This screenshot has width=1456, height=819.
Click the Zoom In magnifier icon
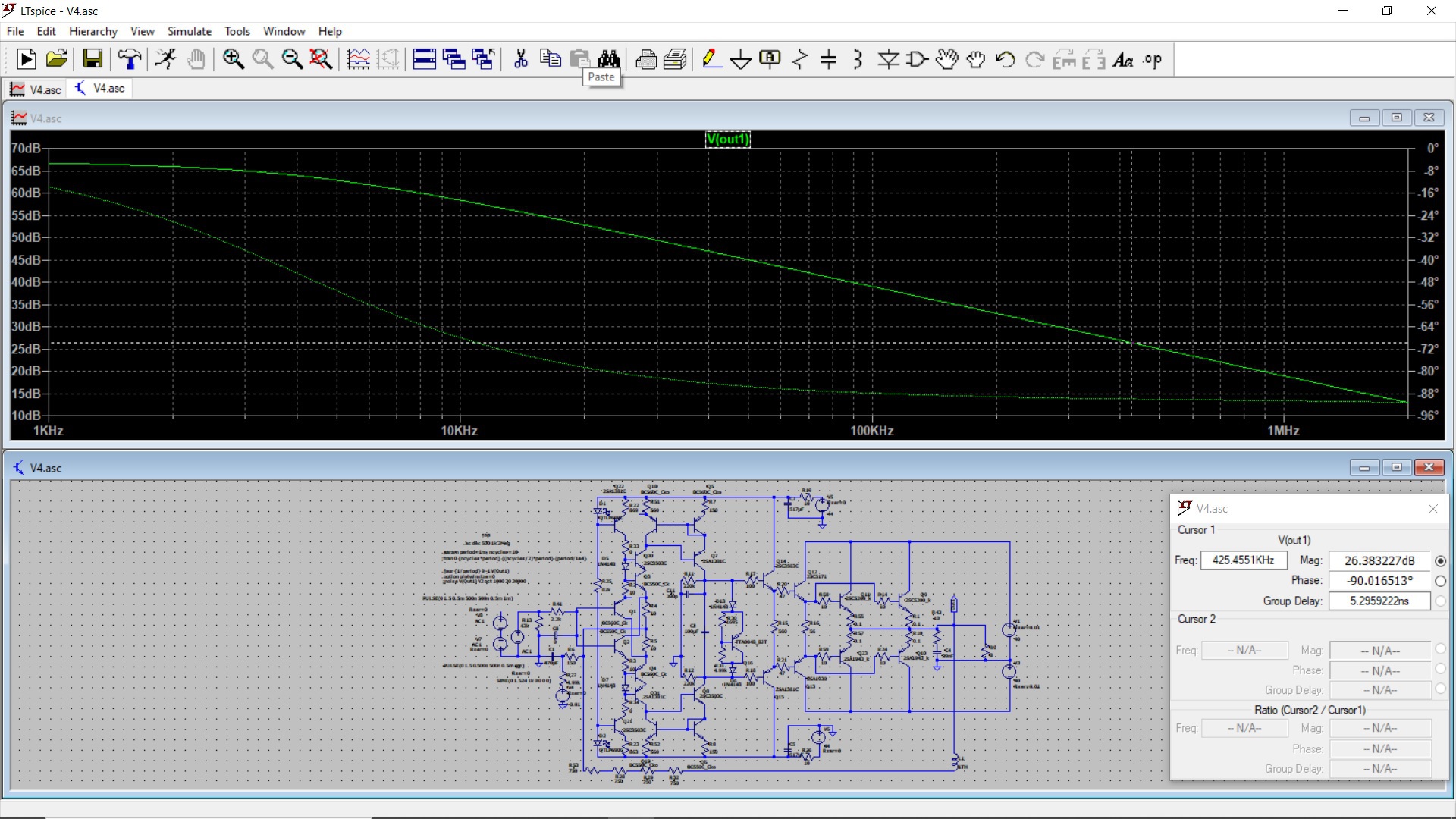pos(233,59)
